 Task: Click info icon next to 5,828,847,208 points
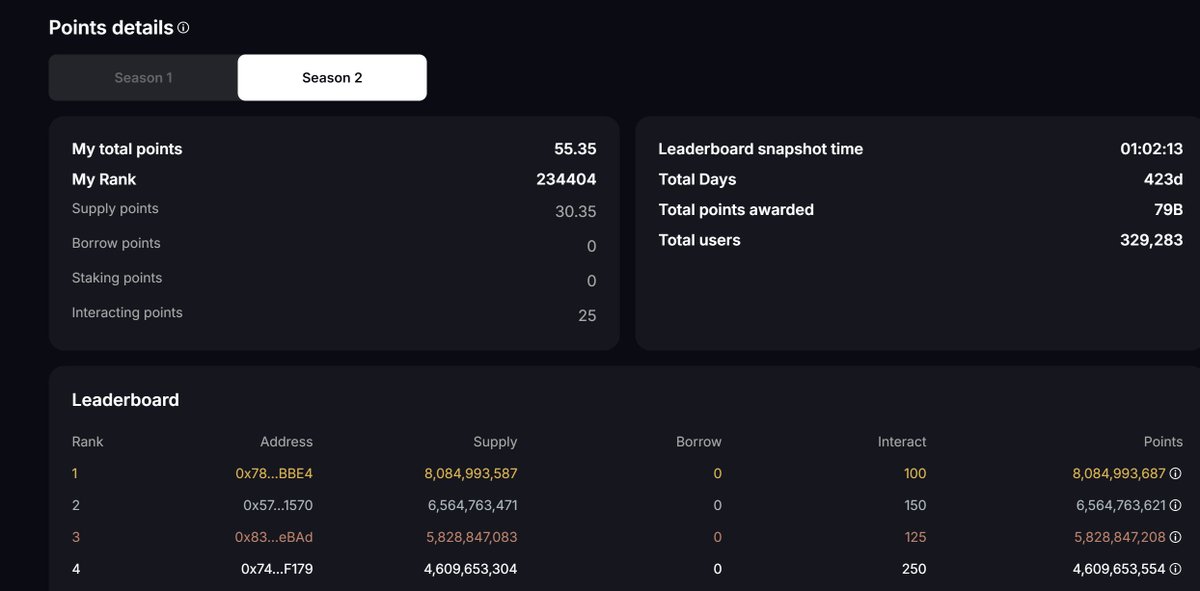pyautogui.click(x=1176, y=537)
